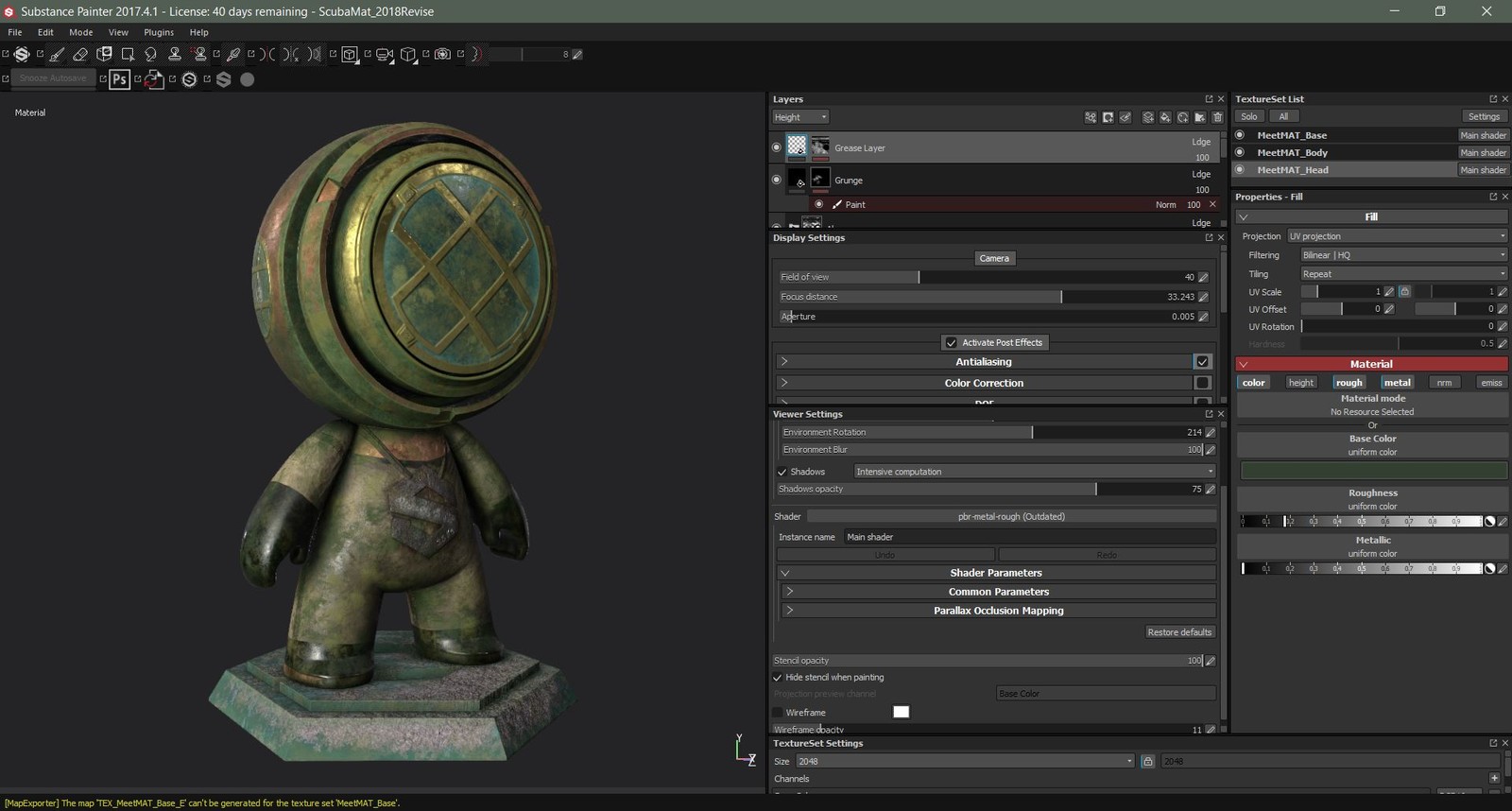Open the Base Color green swatch
The width and height of the screenshot is (1512, 811).
pos(1373,470)
